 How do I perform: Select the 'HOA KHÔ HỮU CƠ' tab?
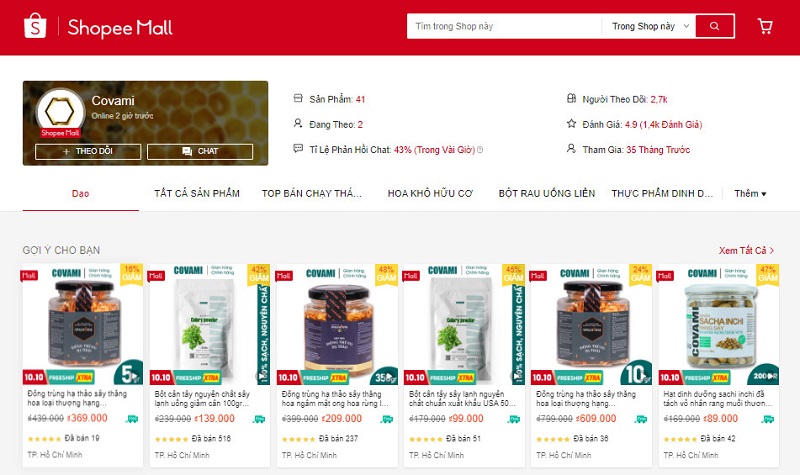click(x=430, y=193)
